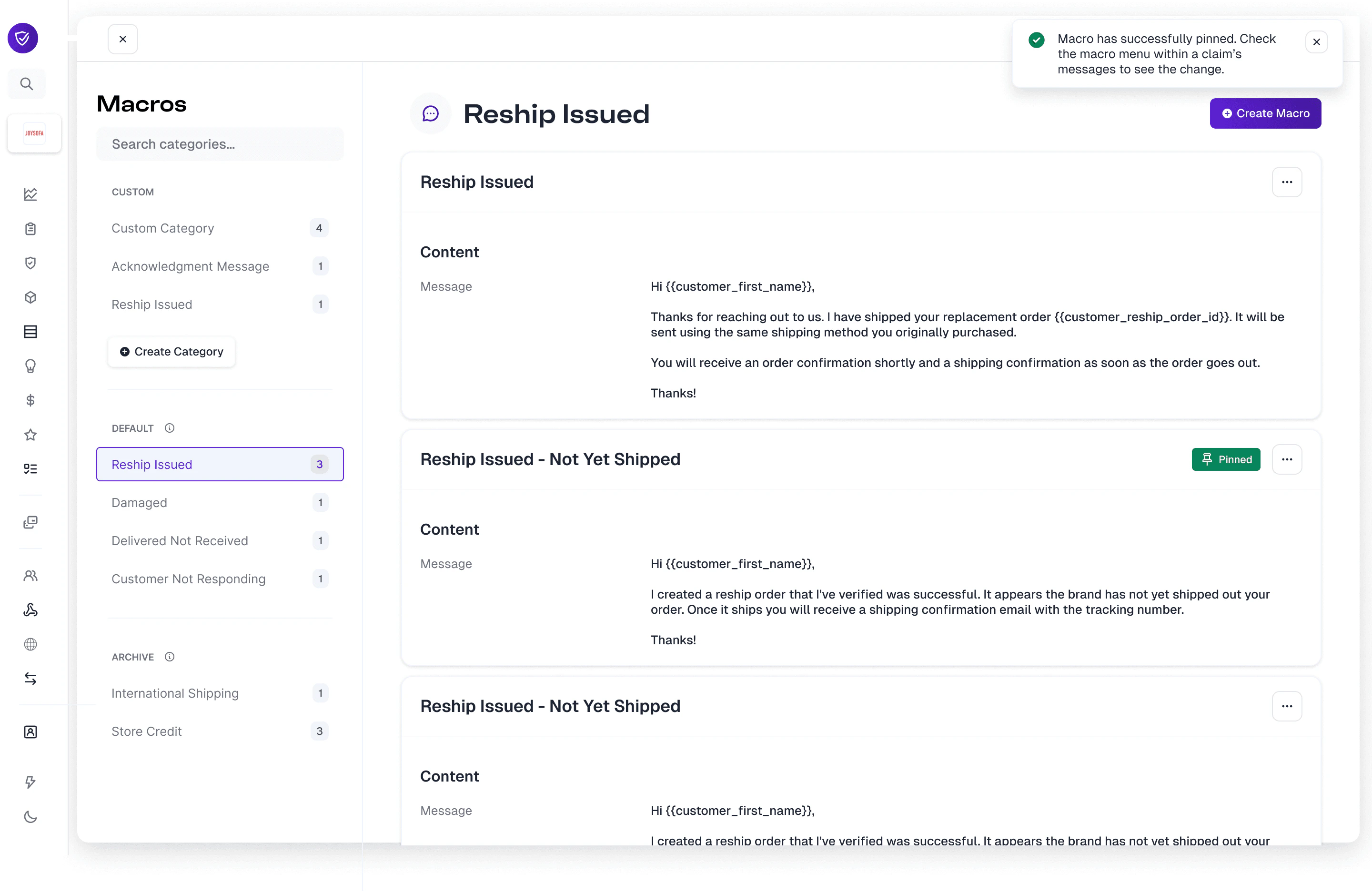Click the success checkmark icon in notification

click(x=1036, y=40)
